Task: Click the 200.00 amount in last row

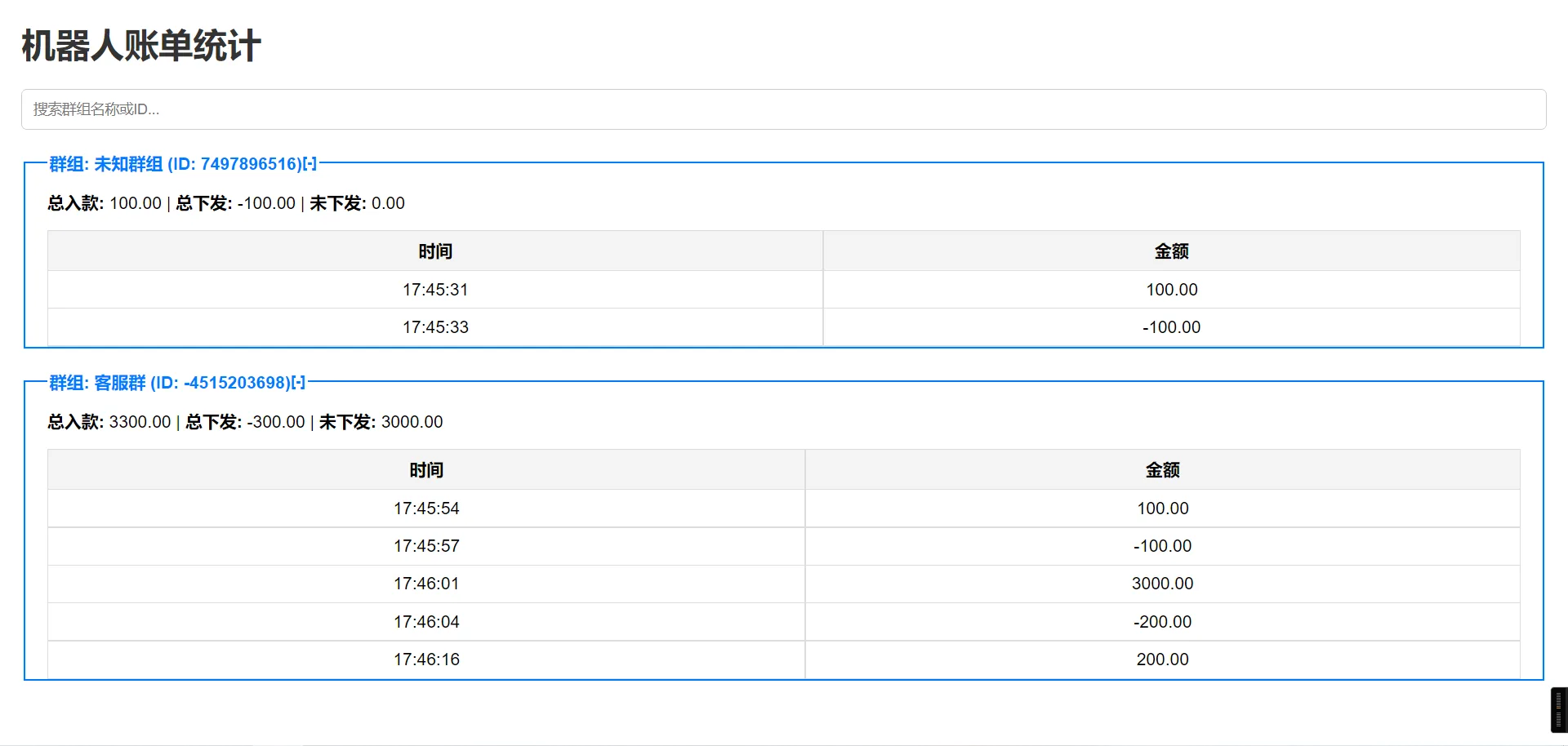Action: [1162, 659]
